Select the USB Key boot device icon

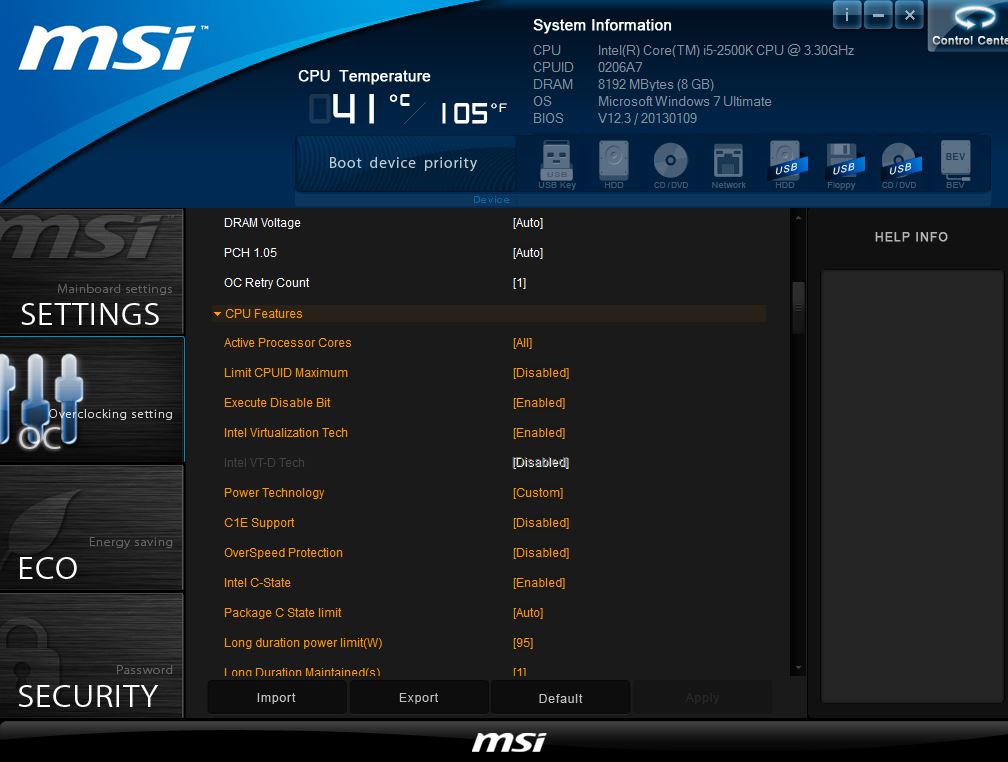point(557,165)
